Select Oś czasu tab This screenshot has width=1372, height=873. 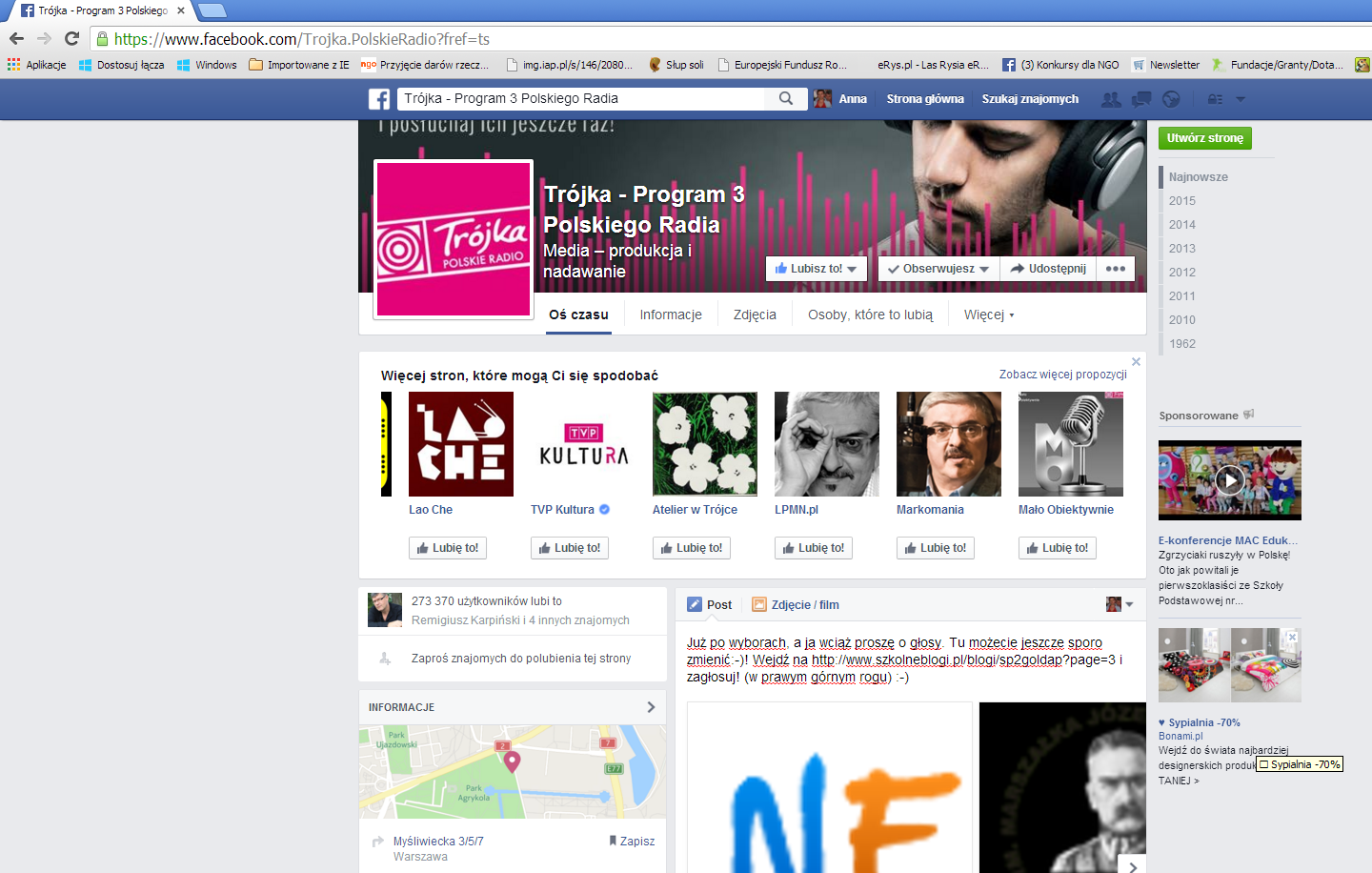tap(578, 315)
